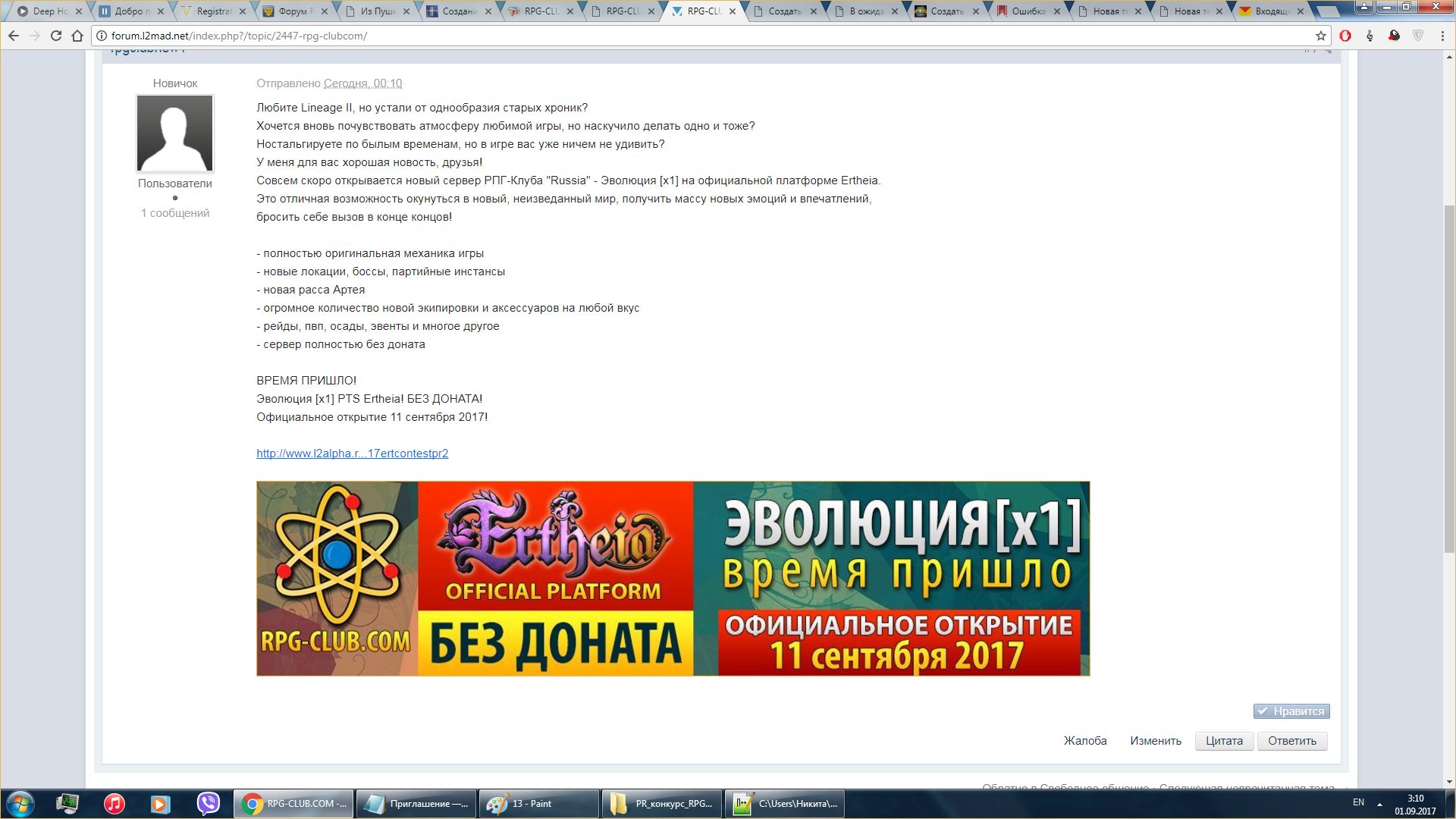The width and height of the screenshot is (1456, 819).
Task: Open the poster's default avatar profile
Action: 174,133
